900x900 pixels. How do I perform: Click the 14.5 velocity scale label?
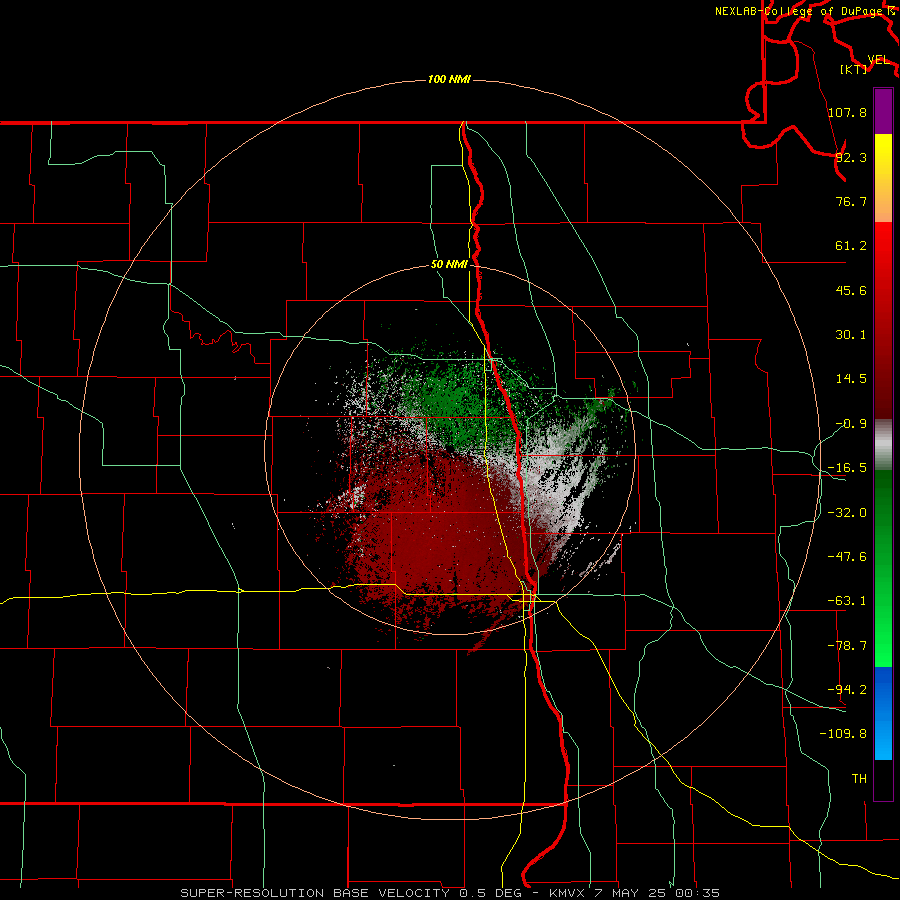[851, 379]
